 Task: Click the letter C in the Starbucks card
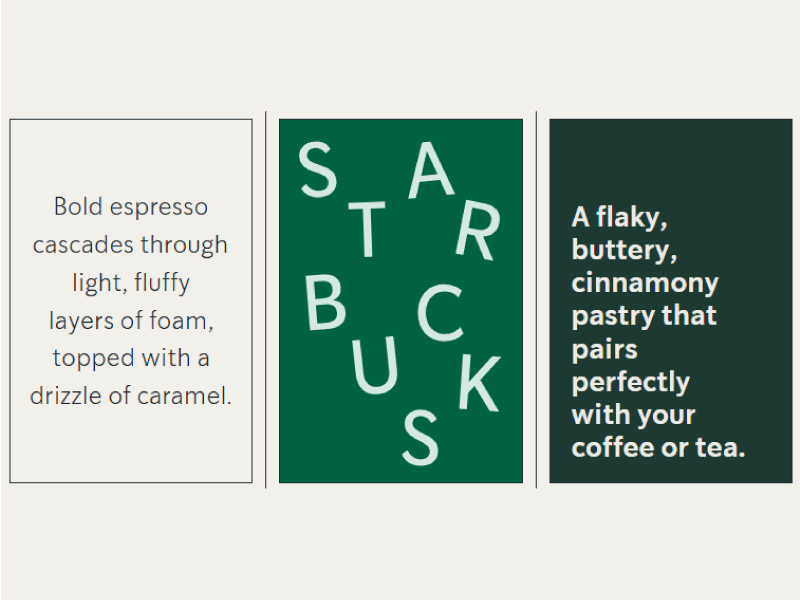tap(440, 313)
